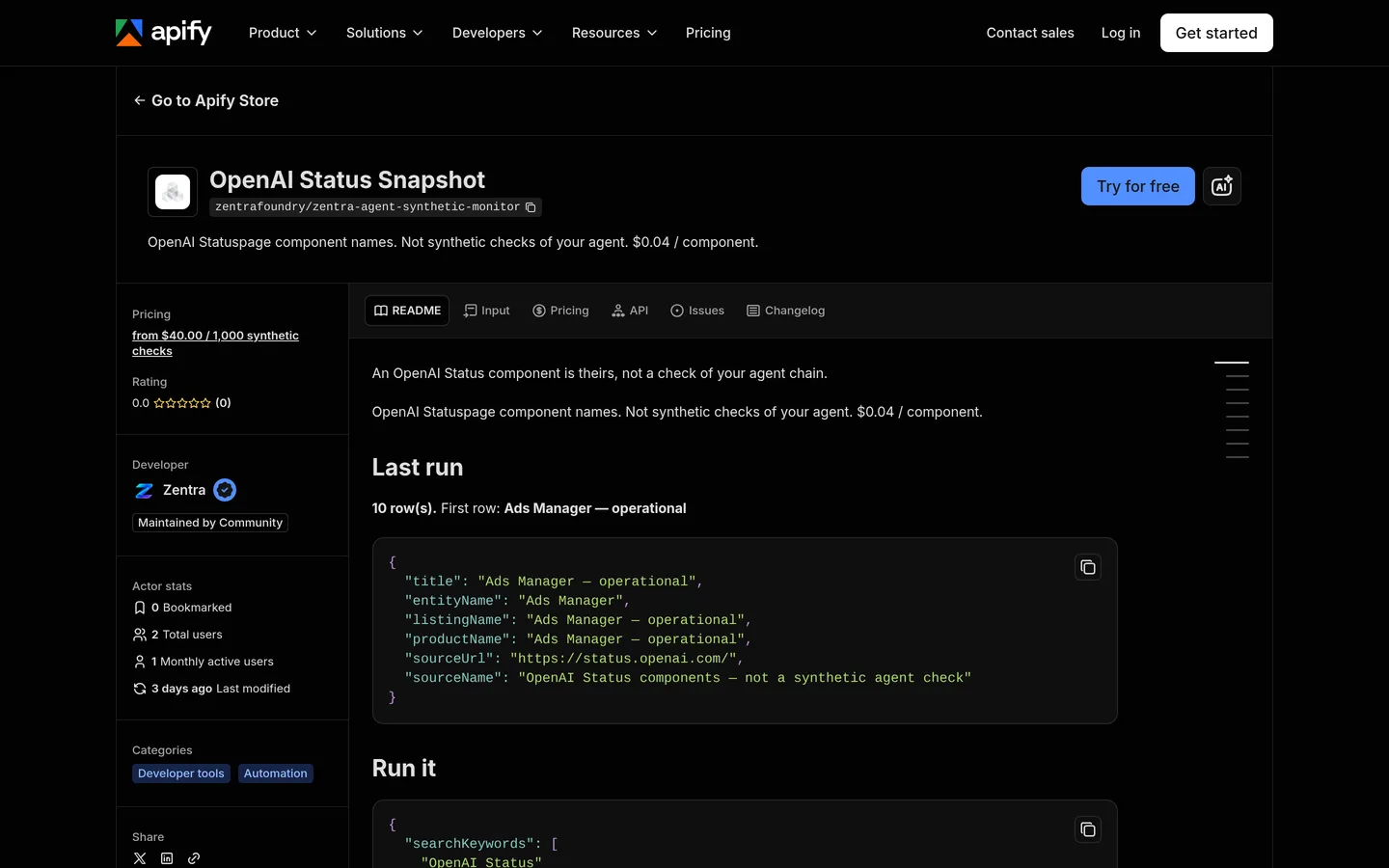Screen dimensions: 1389x868
Task: Select the Developer tools category tag
Action: coord(181,773)
